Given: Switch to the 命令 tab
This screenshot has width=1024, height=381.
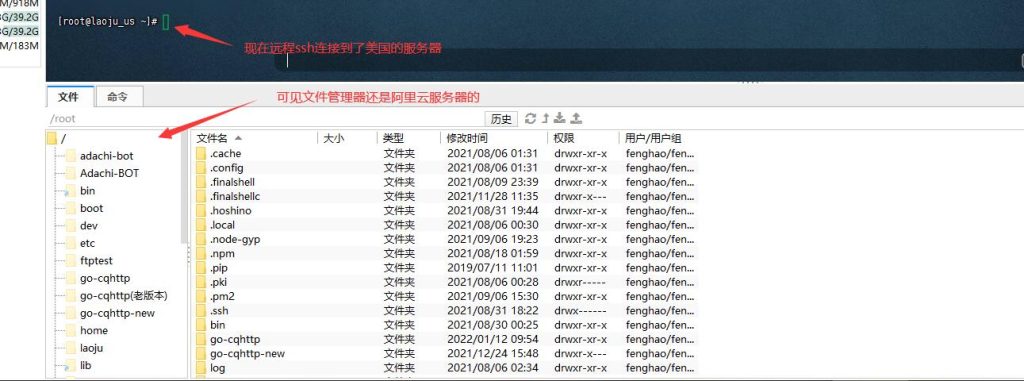Looking at the screenshot, I should point(118,97).
